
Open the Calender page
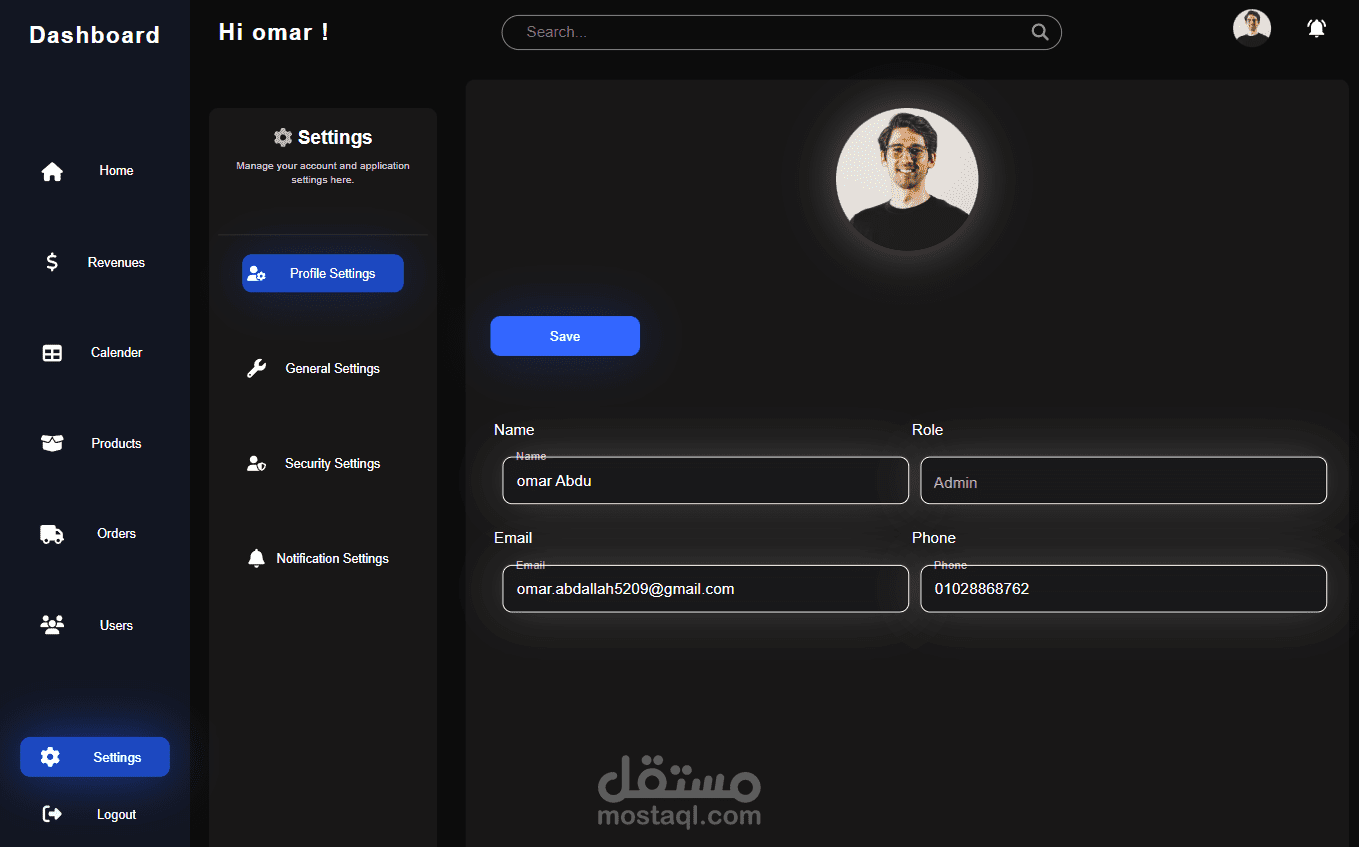(116, 353)
